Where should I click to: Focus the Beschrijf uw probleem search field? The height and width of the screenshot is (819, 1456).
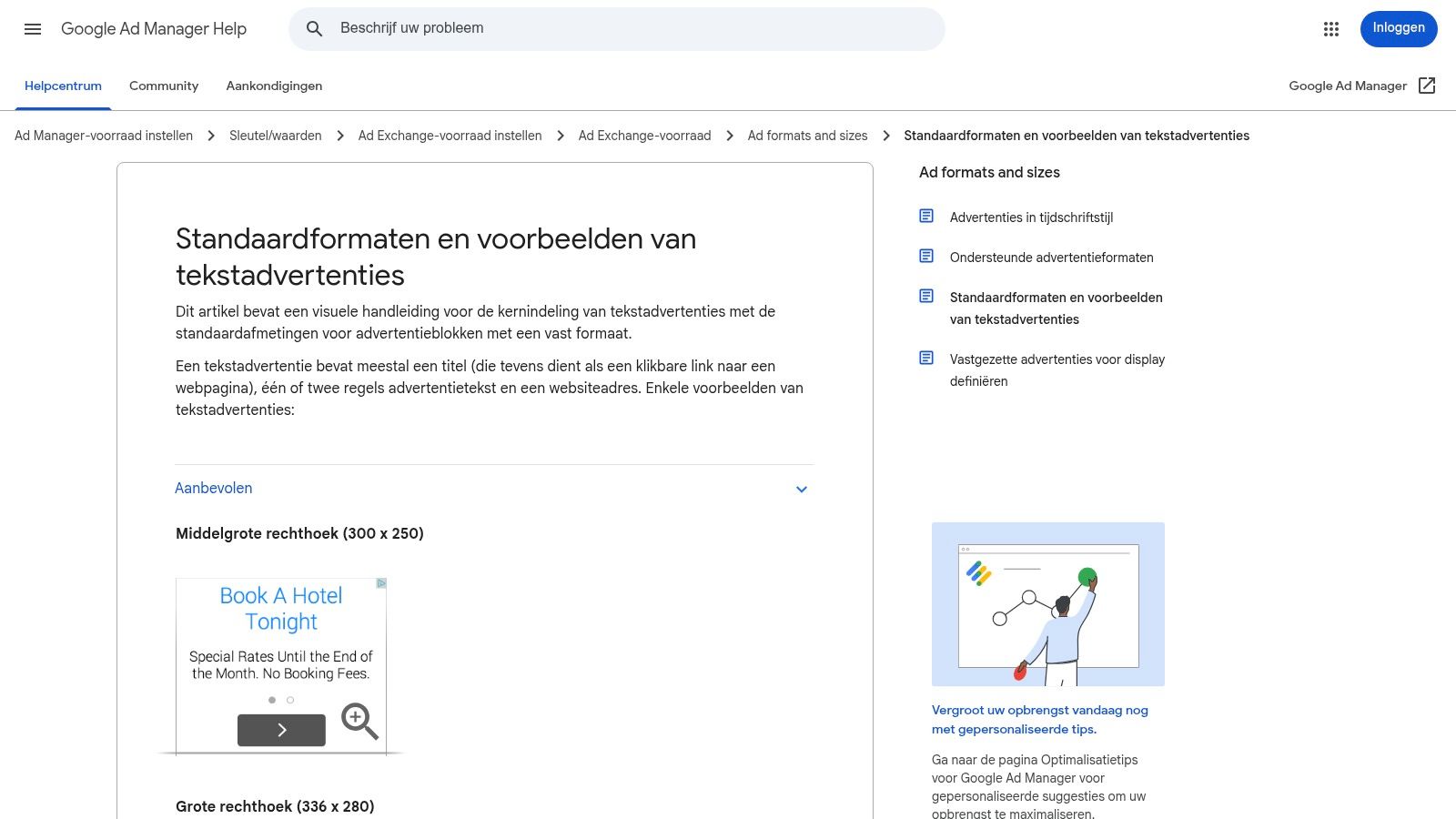[x=617, y=29]
